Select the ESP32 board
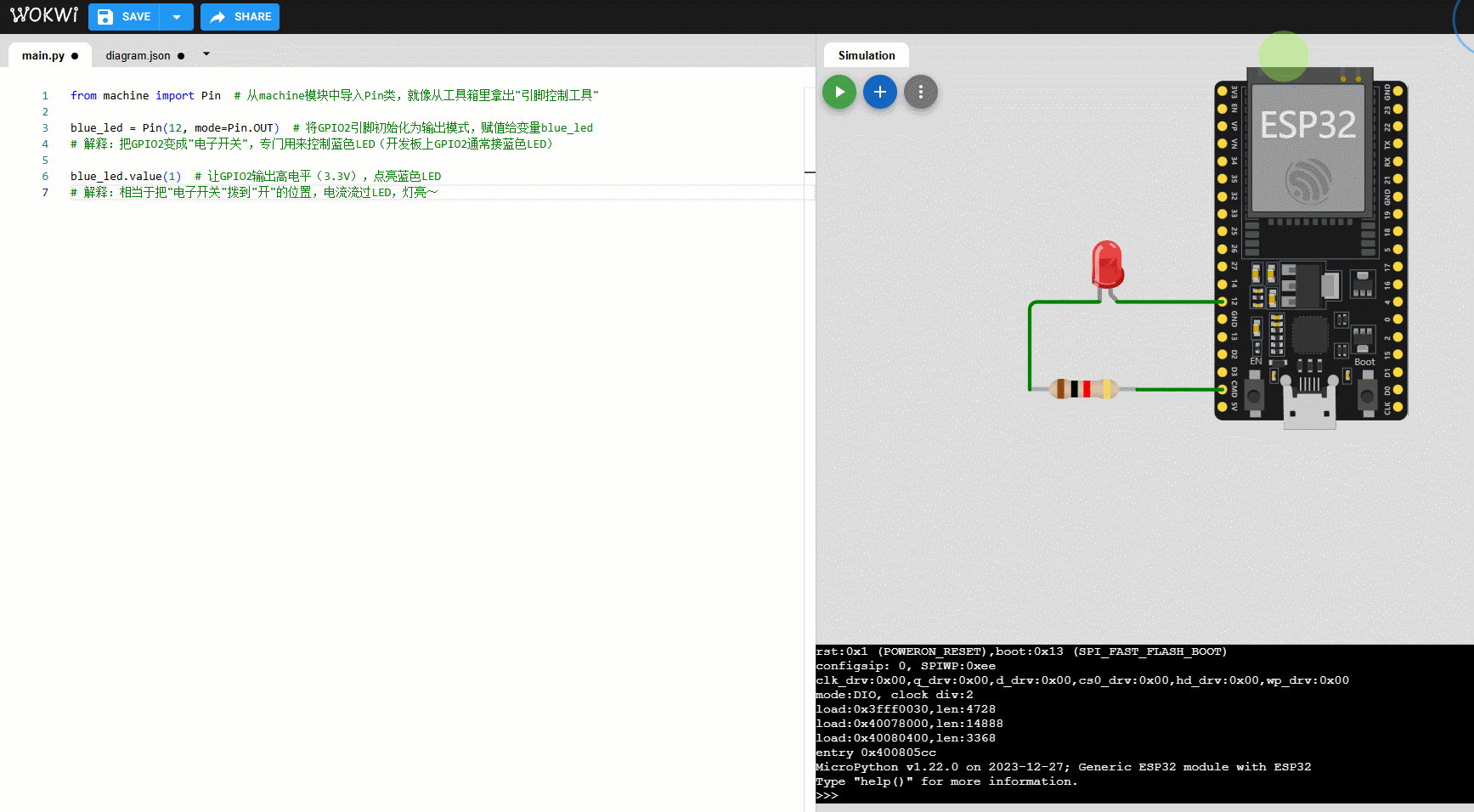Image resolution: width=1474 pixels, height=812 pixels. pyautogui.click(x=1310, y=246)
